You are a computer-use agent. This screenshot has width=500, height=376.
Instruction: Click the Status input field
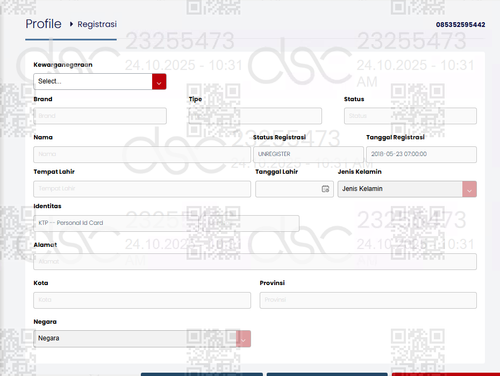pos(410,116)
